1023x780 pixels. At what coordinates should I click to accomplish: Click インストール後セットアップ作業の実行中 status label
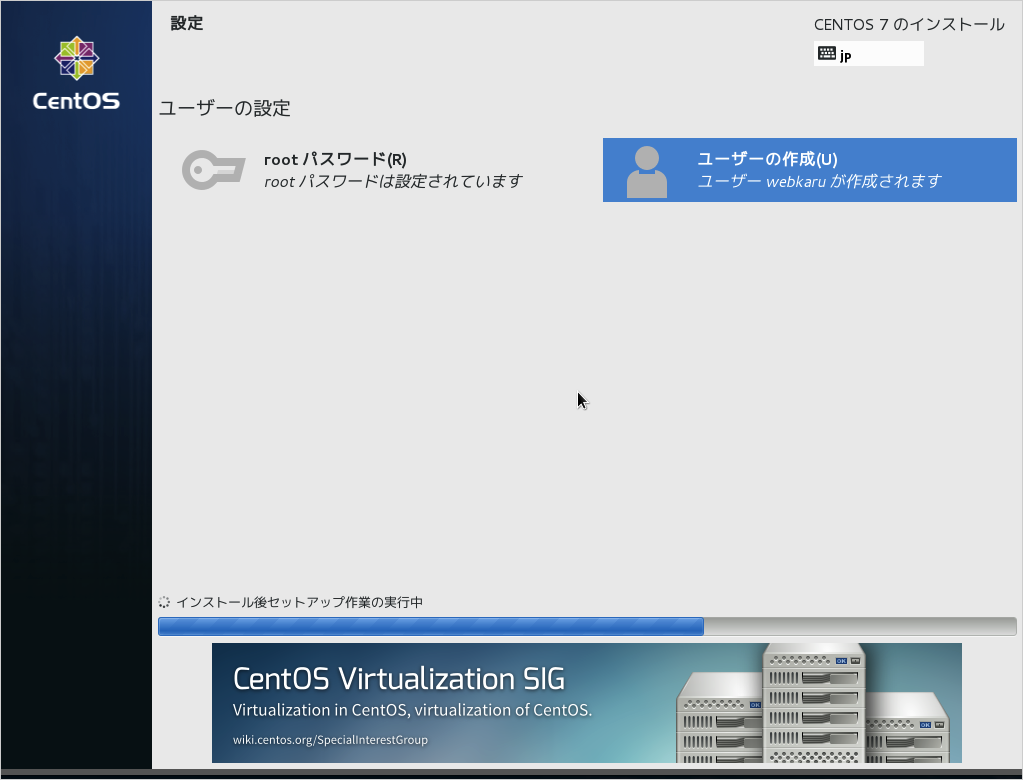click(299, 602)
